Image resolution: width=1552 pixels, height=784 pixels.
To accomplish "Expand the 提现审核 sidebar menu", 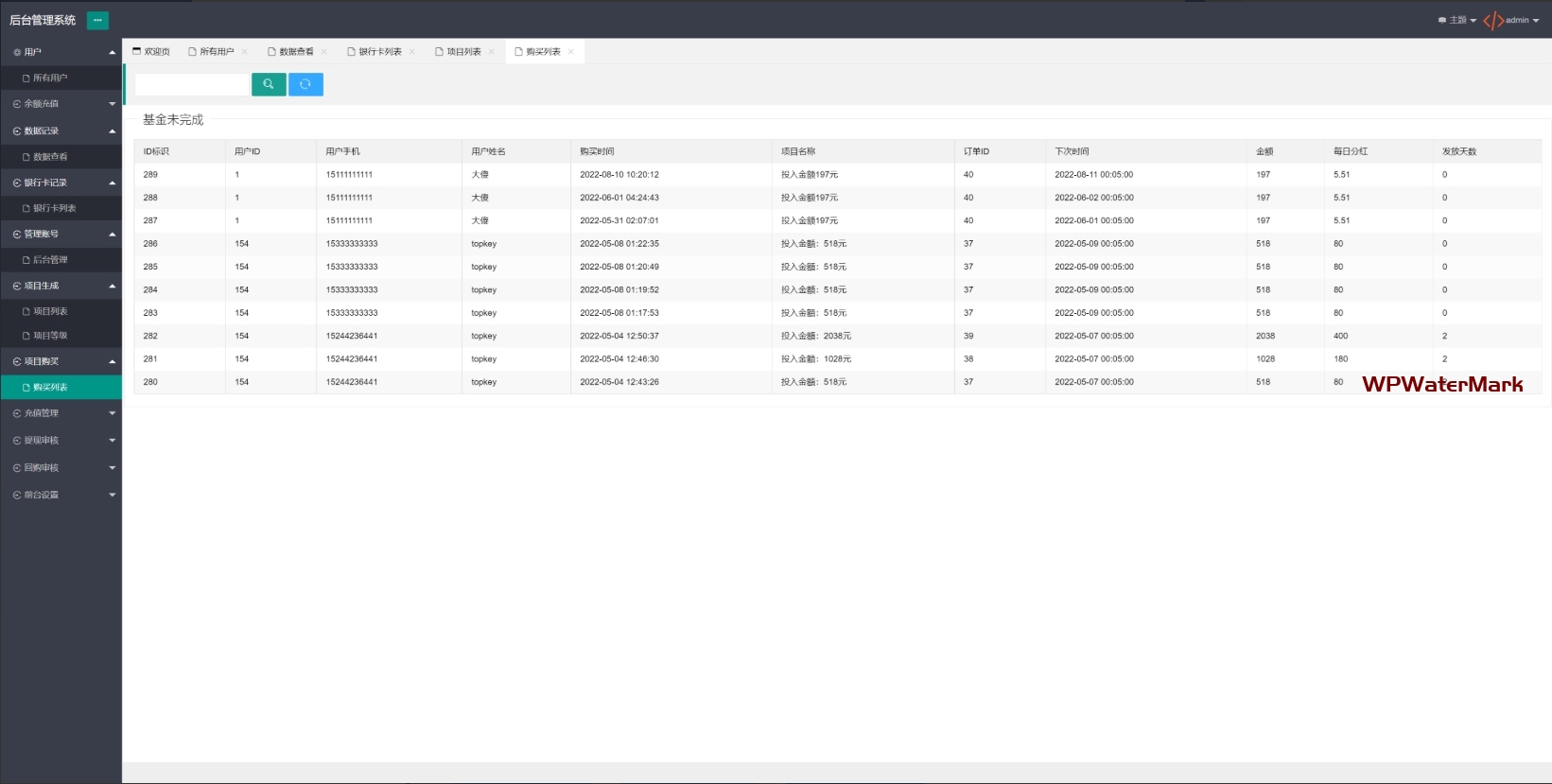I will [61, 441].
